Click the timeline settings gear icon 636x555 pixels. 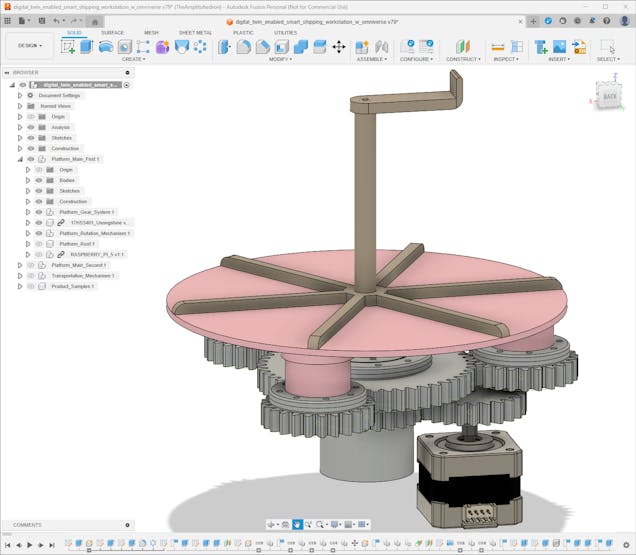tap(628, 545)
